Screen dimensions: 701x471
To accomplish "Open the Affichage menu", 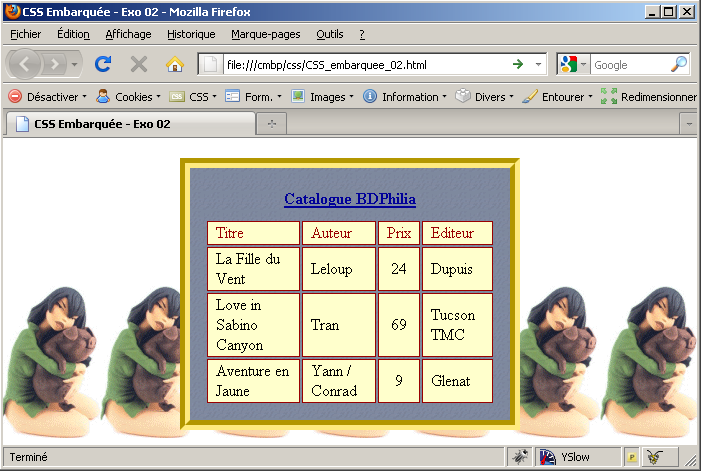I will tap(128, 34).
